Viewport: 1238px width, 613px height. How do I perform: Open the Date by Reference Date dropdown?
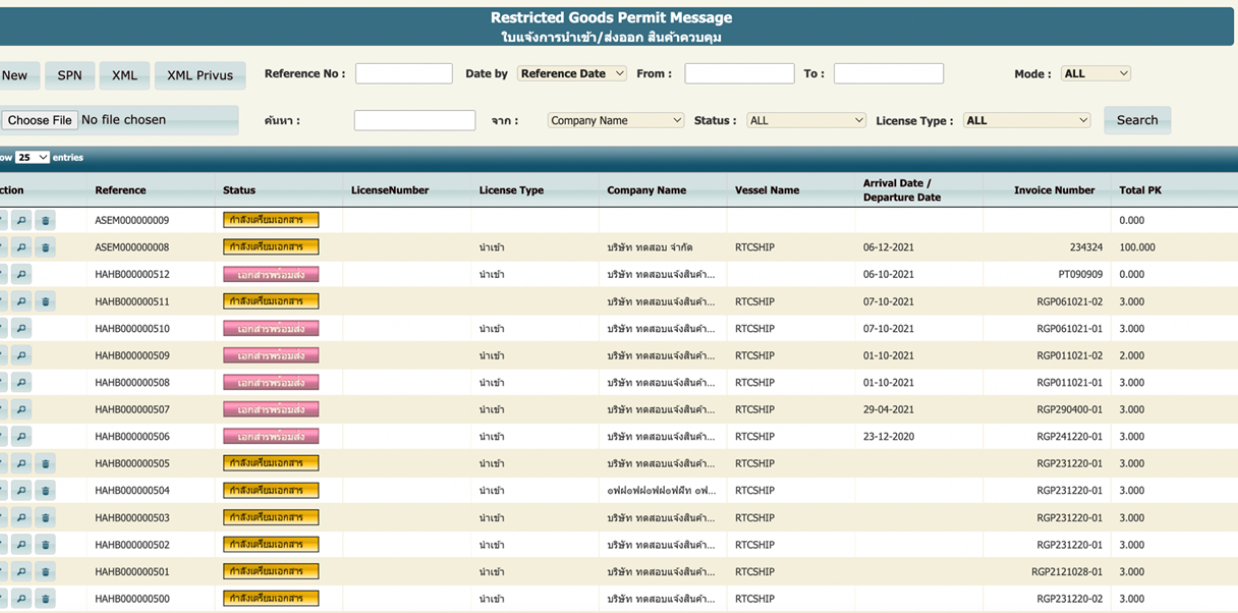[x=572, y=74]
